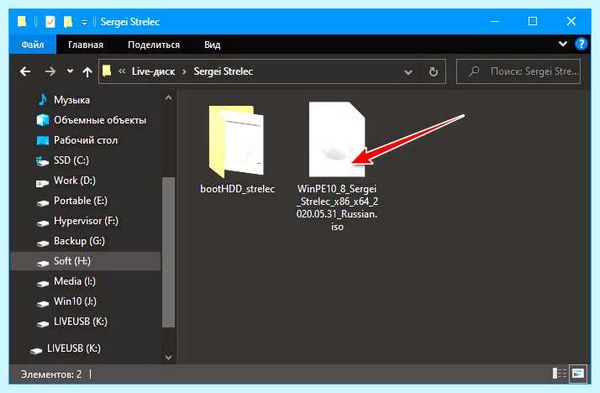600x393 pixels.
Task: Click navigation pane scrollbar up arrow
Action: tap(168, 98)
